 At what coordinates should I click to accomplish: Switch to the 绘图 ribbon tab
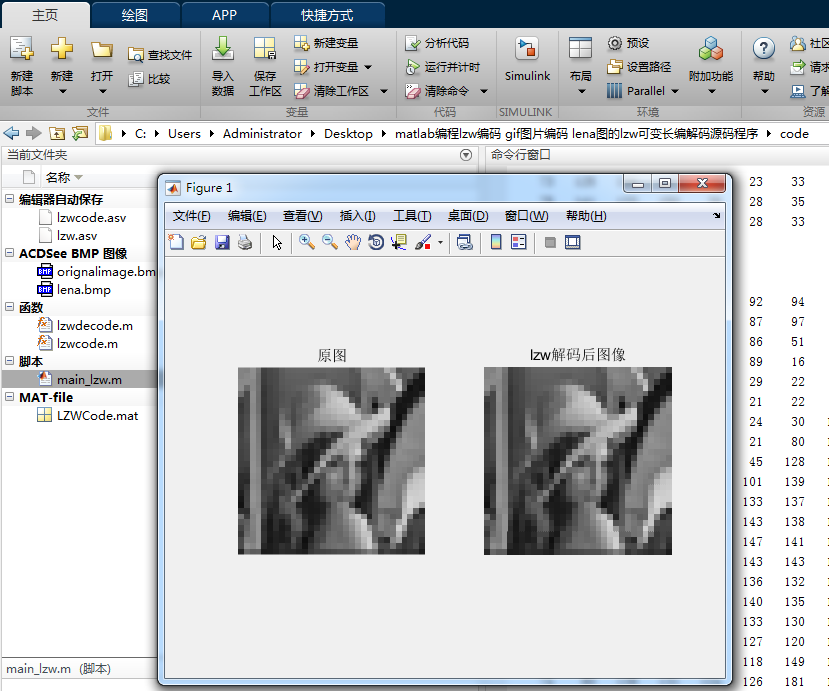[x=135, y=15]
